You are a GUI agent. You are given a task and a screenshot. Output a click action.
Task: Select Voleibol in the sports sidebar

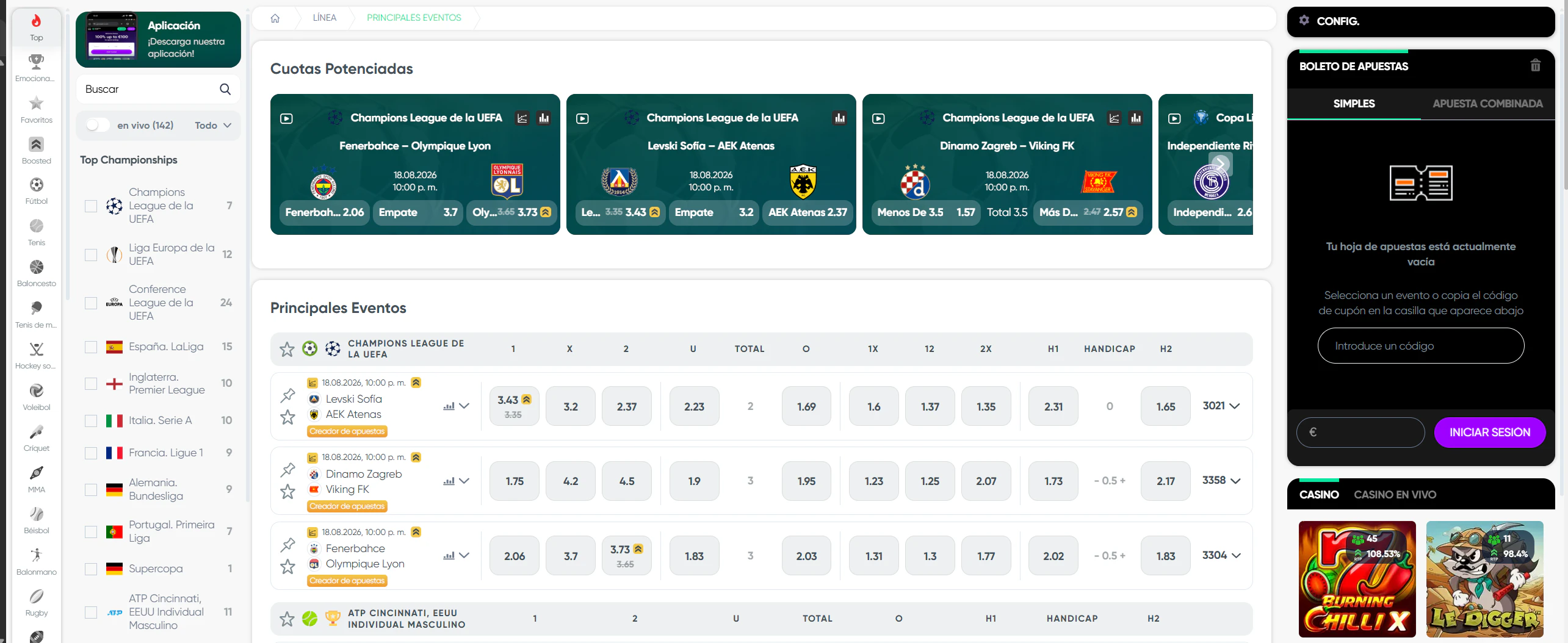click(36, 391)
